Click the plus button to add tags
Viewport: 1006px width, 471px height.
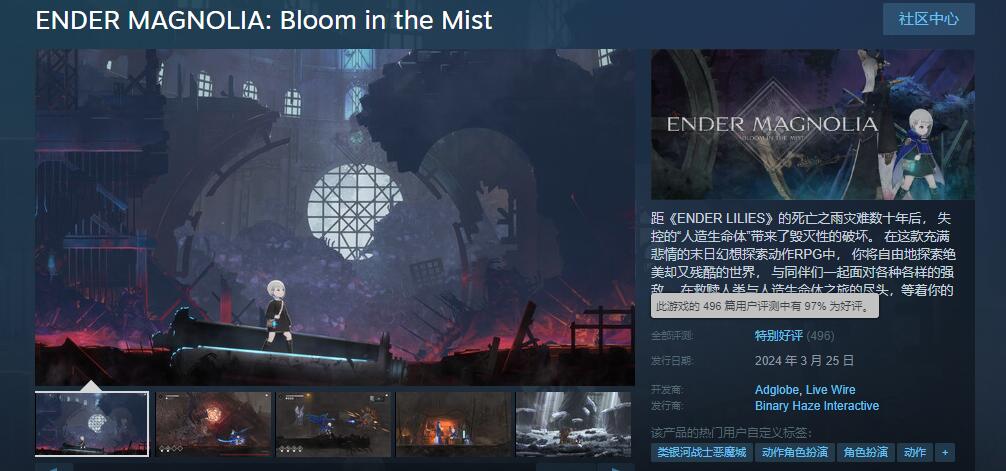[944, 452]
